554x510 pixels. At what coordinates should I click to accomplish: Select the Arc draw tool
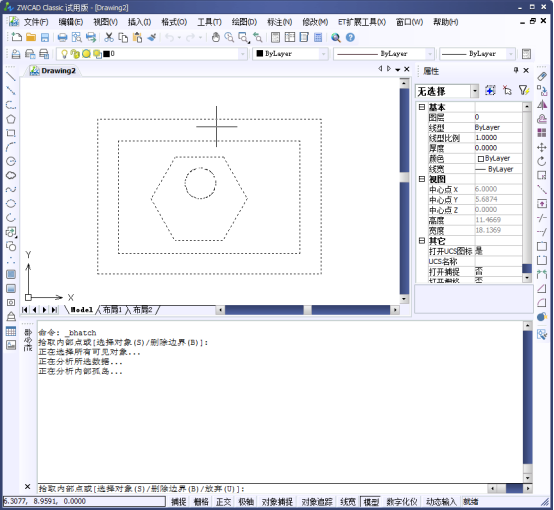[11, 147]
